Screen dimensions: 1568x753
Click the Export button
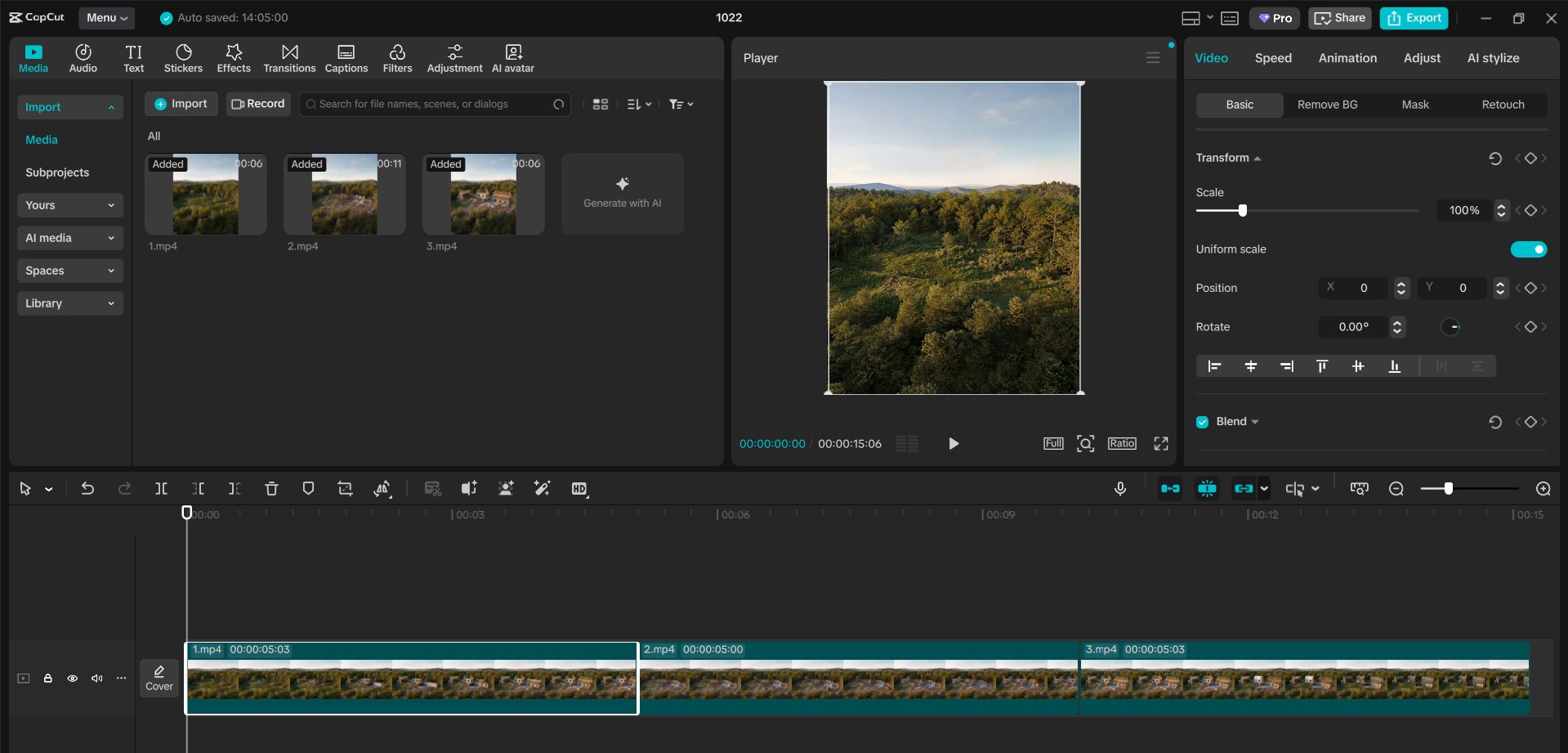tap(1414, 17)
